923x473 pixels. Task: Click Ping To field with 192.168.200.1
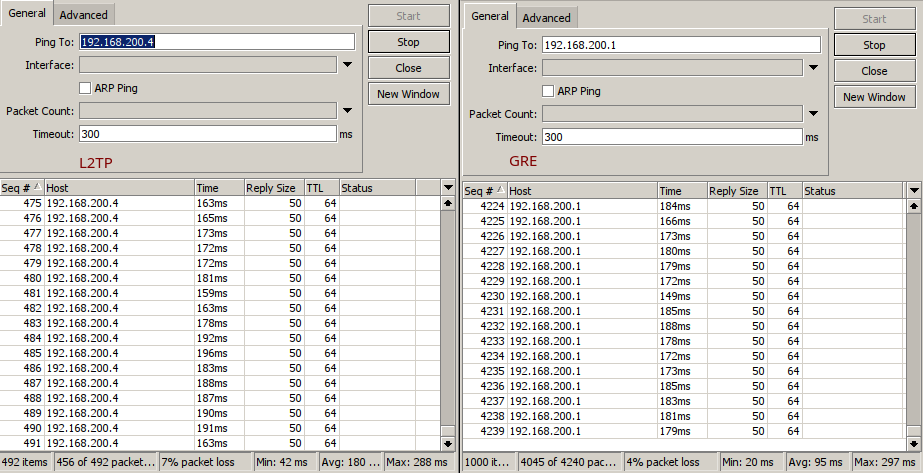(x=681, y=45)
